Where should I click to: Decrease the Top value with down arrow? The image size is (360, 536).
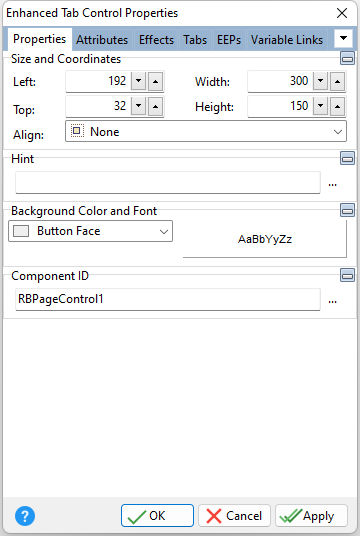(138, 106)
